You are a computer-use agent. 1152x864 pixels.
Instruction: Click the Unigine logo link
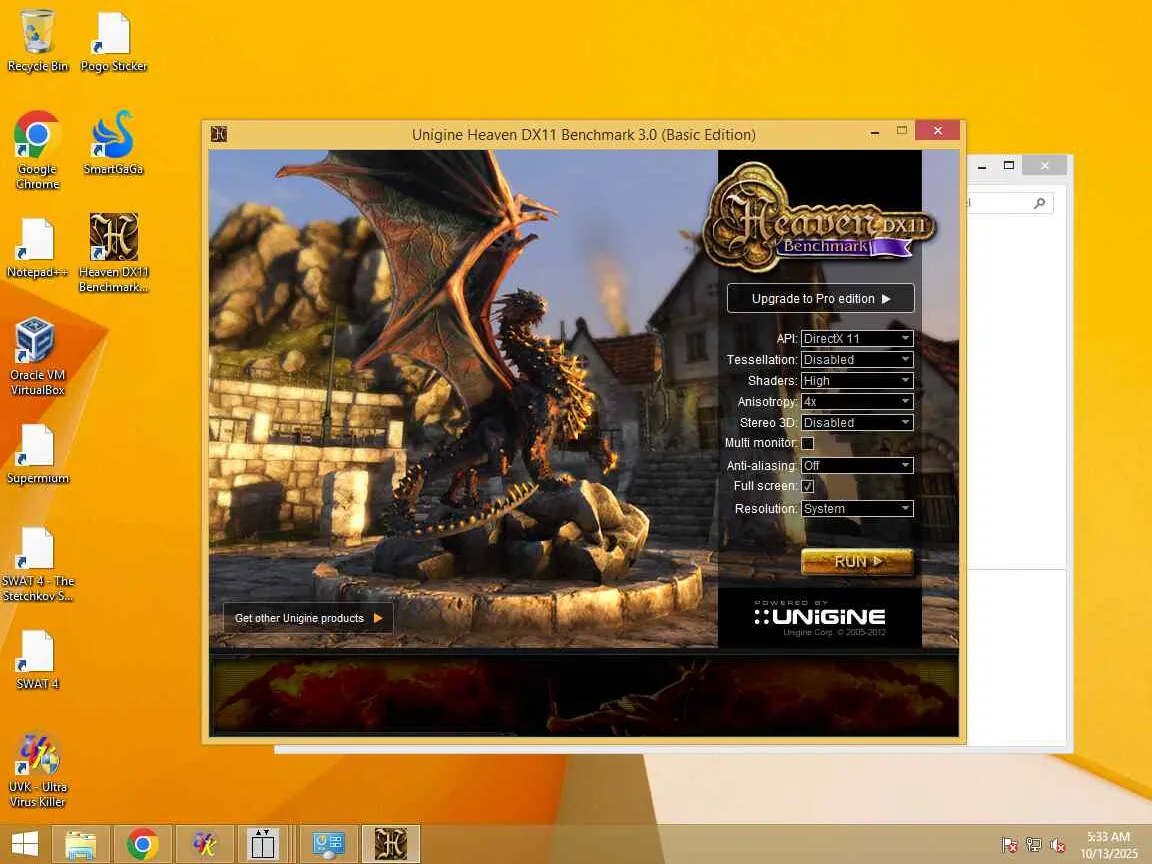[x=819, y=617]
